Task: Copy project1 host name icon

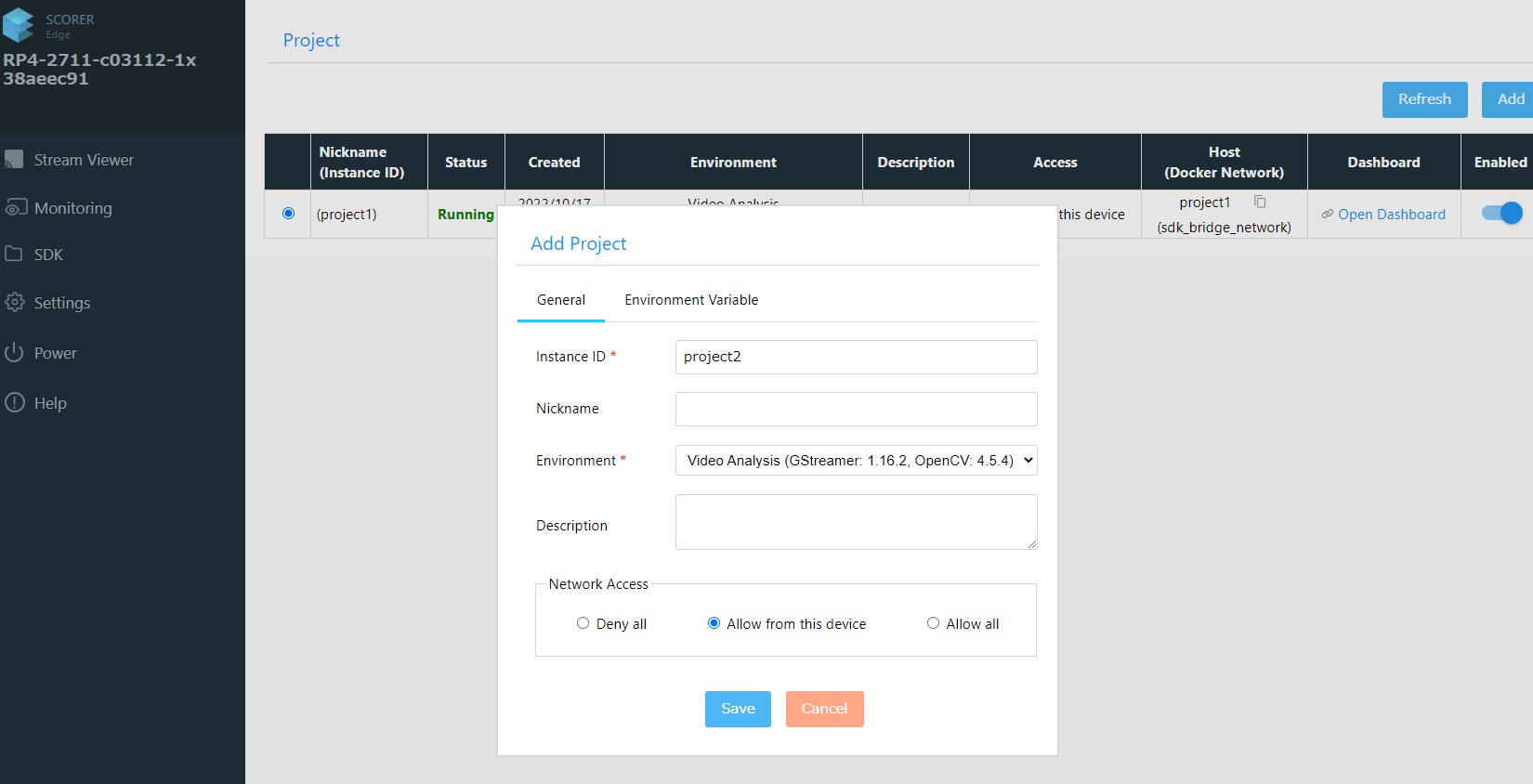Action: (x=1260, y=202)
